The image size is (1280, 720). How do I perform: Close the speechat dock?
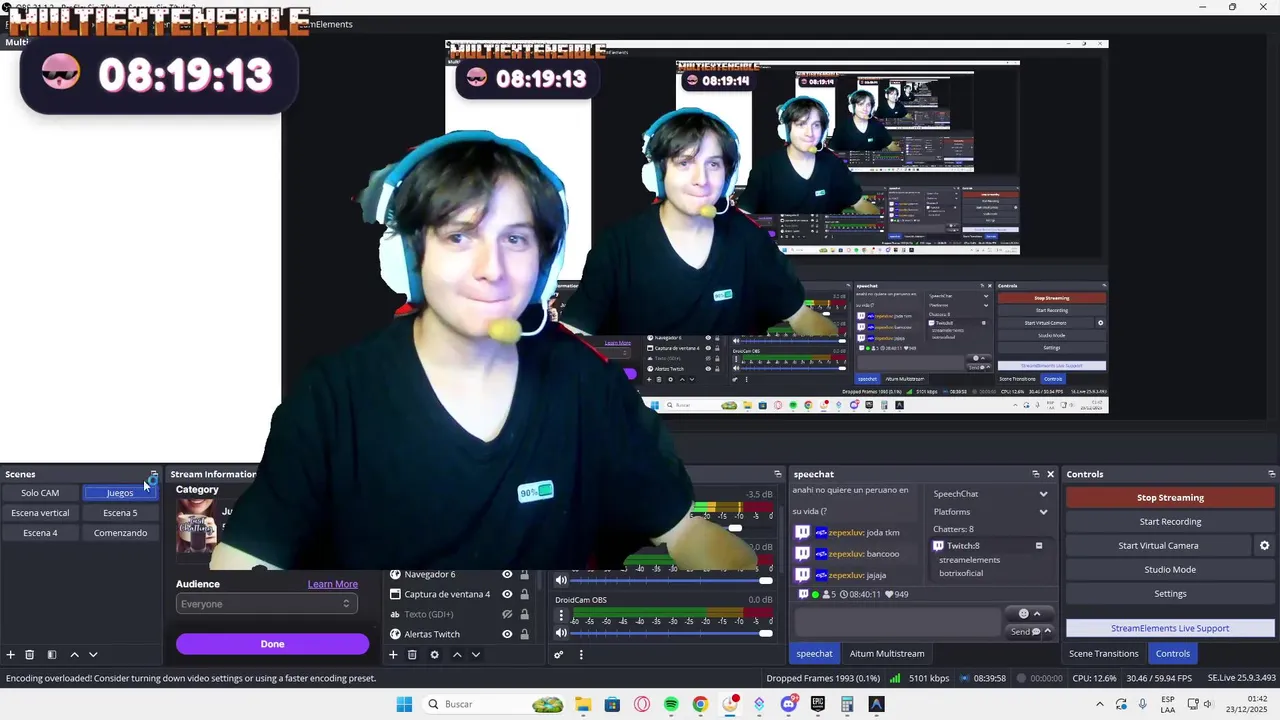click(1050, 474)
